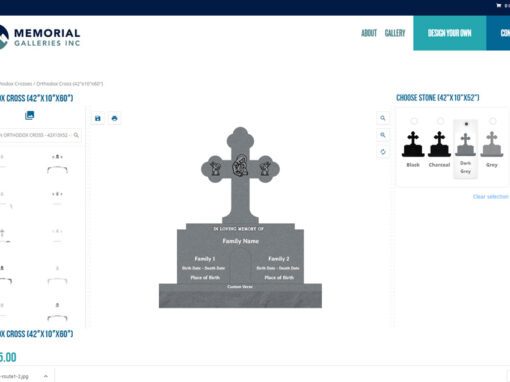Expand the downloaded file options chevron
This screenshot has height=382, width=510.
pyautogui.click(x=46, y=376)
